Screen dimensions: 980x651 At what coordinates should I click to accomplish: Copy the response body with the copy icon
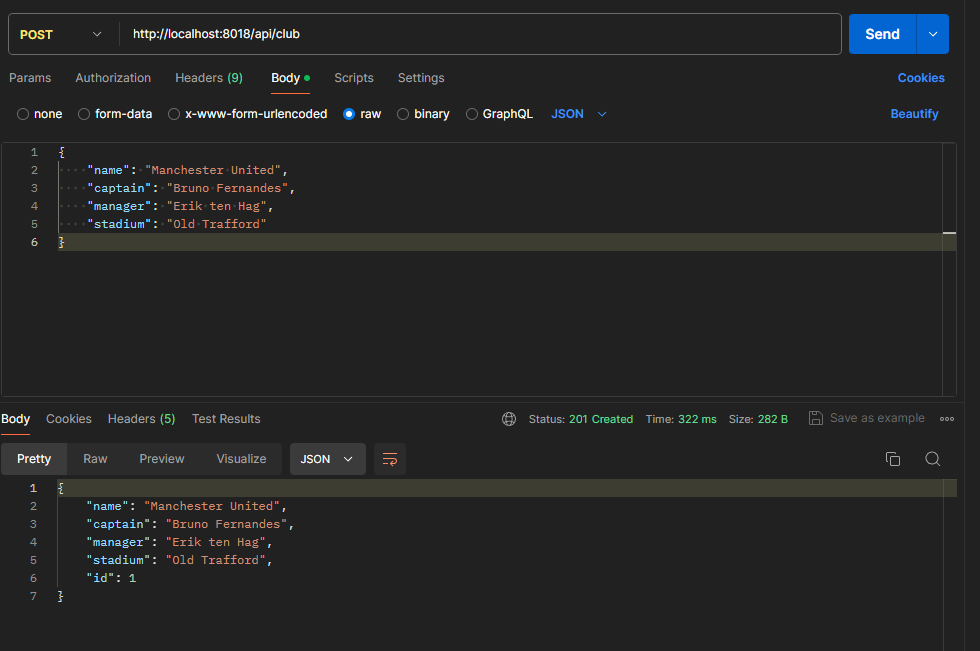pos(893,459)
